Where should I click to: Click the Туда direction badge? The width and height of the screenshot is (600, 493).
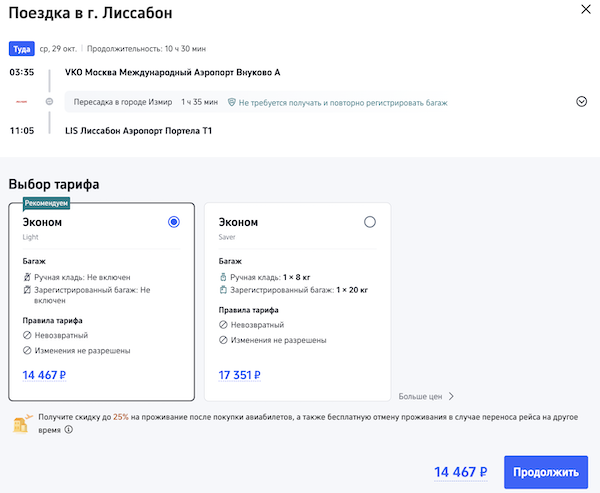click(x=21, y=48)
